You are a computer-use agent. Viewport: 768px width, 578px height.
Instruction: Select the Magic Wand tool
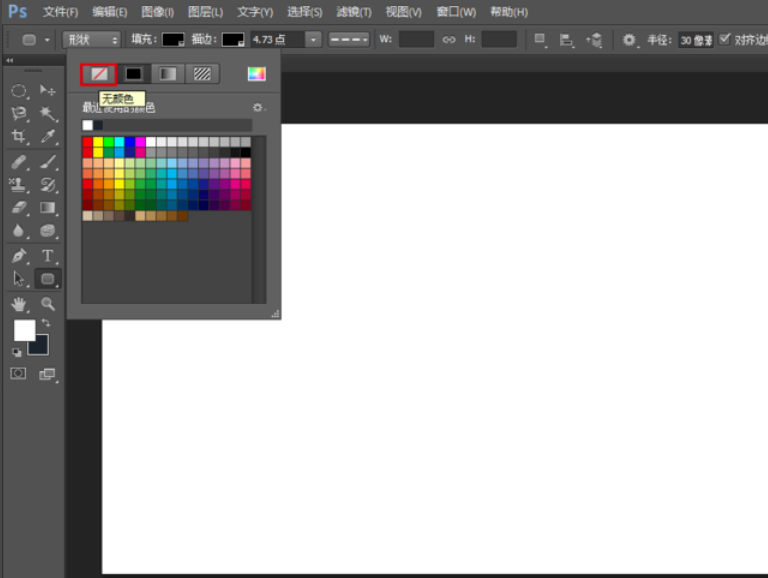click(48, 114)
